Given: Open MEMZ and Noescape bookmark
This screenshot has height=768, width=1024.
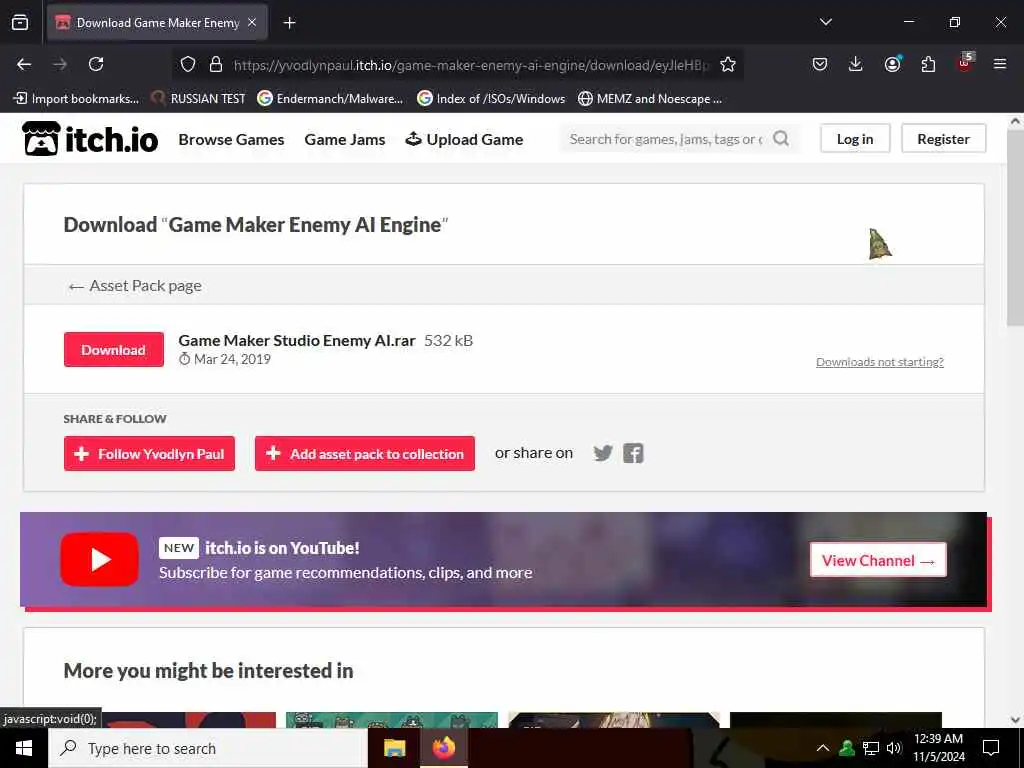Looking at the screenshot, I should [650, 99].
